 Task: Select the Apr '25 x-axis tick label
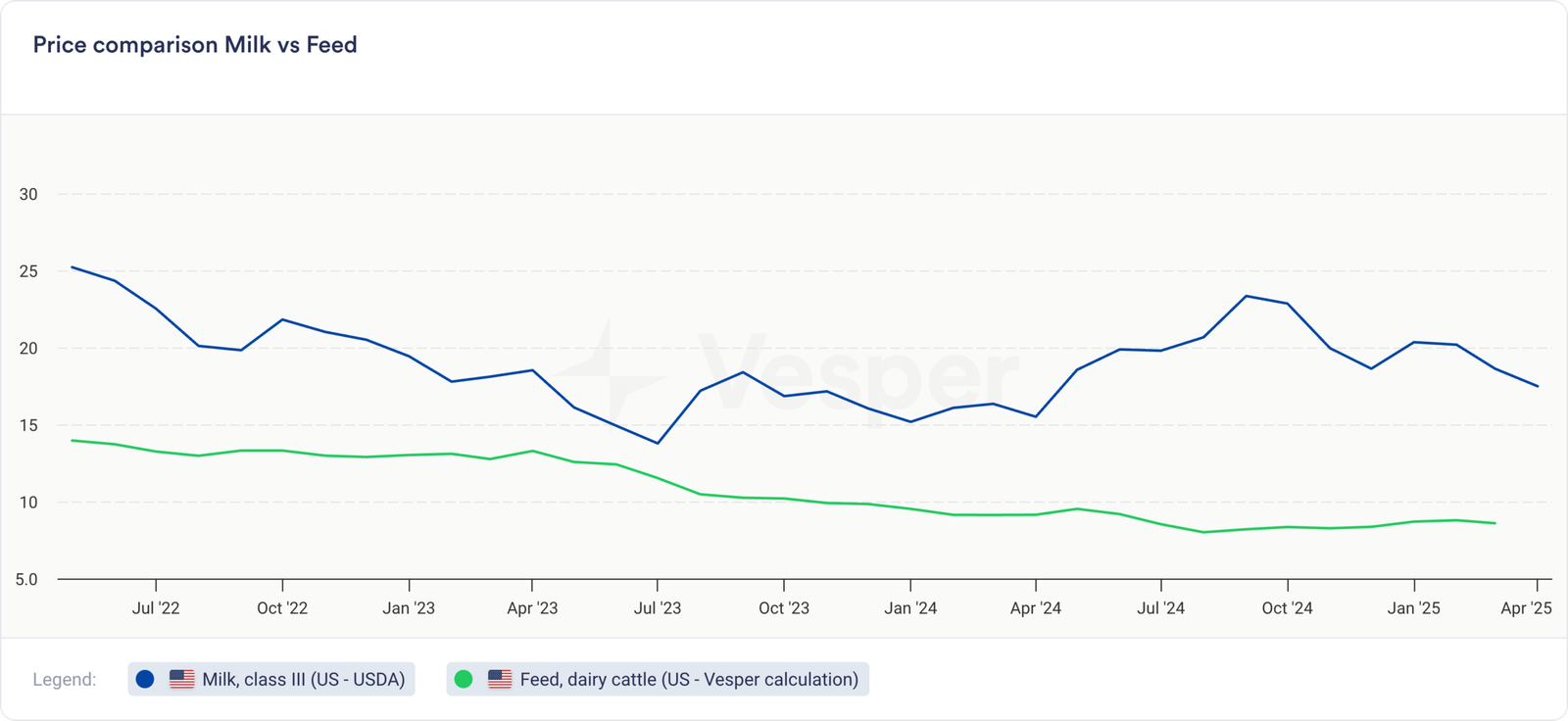[1526, 608]
